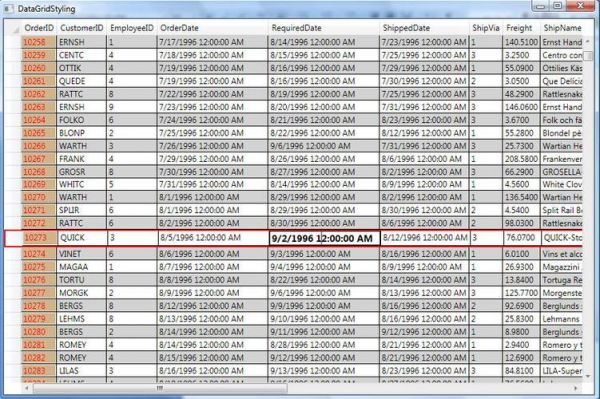The image size is (600, 399).
Task: Click the ShipName column header
Action: tap(561, 28)
